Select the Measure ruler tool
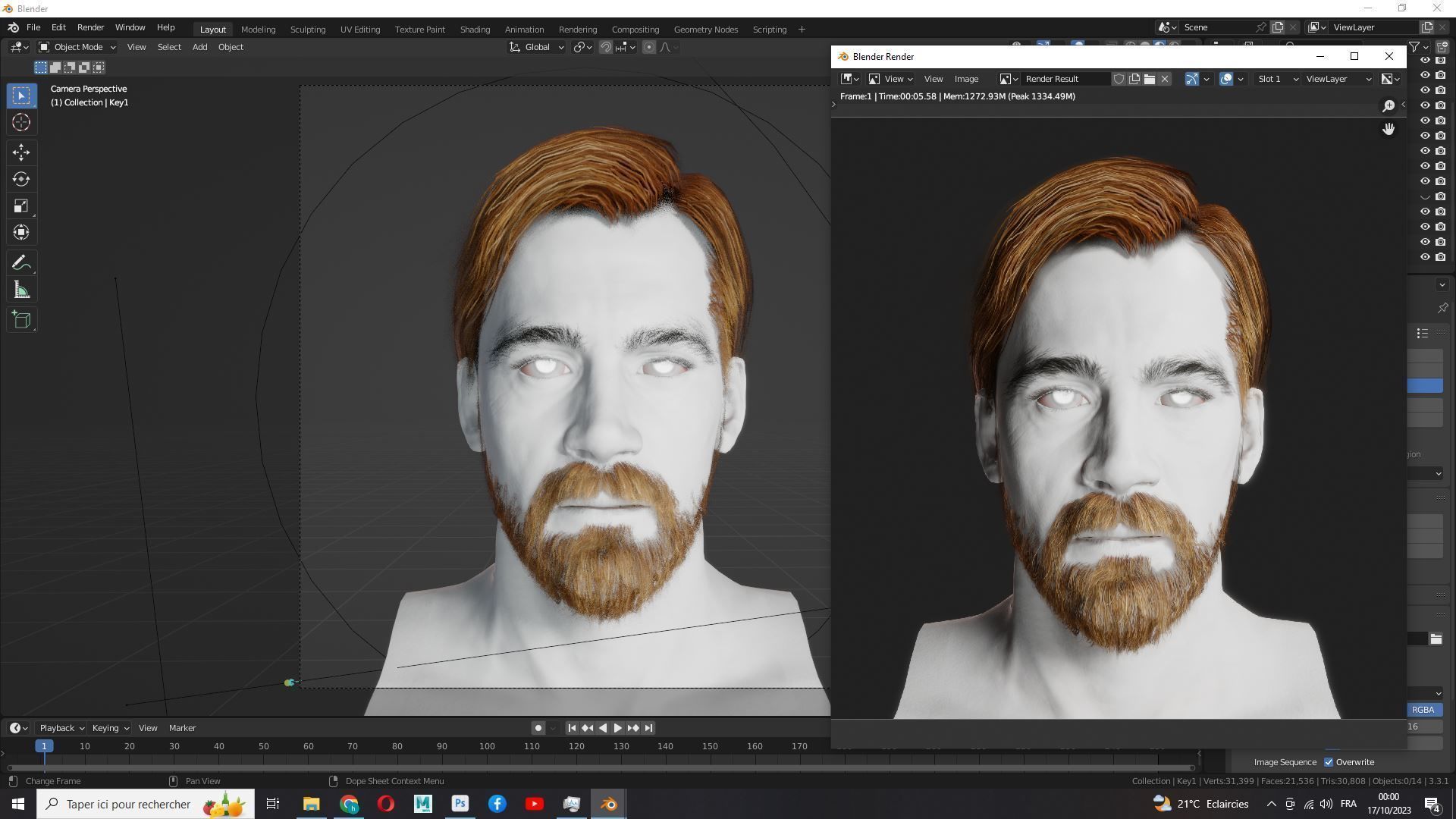Image resolution: width=1456 pixels, height=819 pixels. [x=21, y=290]
